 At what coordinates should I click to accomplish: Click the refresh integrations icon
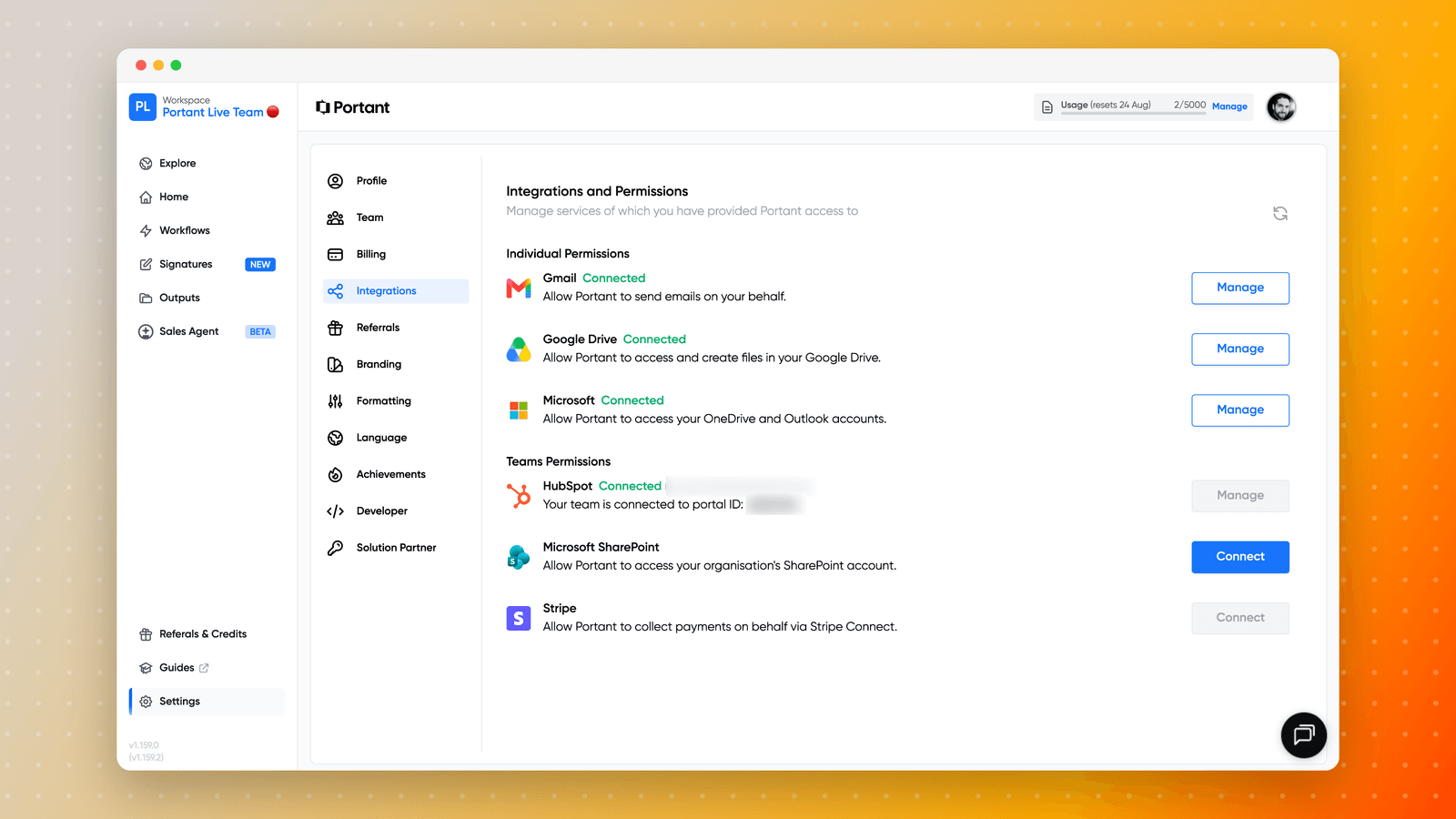pyautogui.click(x=1279, y=213)
